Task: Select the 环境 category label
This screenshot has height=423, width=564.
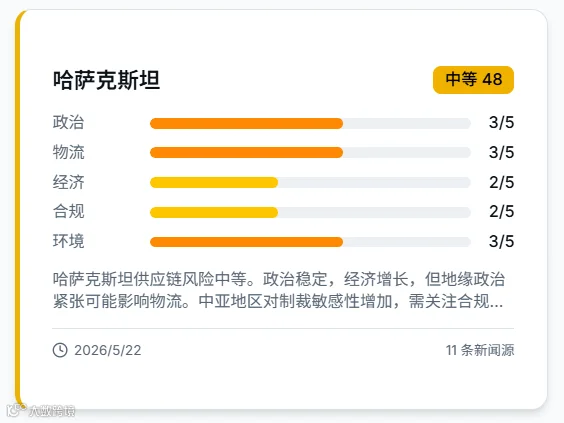Action: tap(68, 241)
